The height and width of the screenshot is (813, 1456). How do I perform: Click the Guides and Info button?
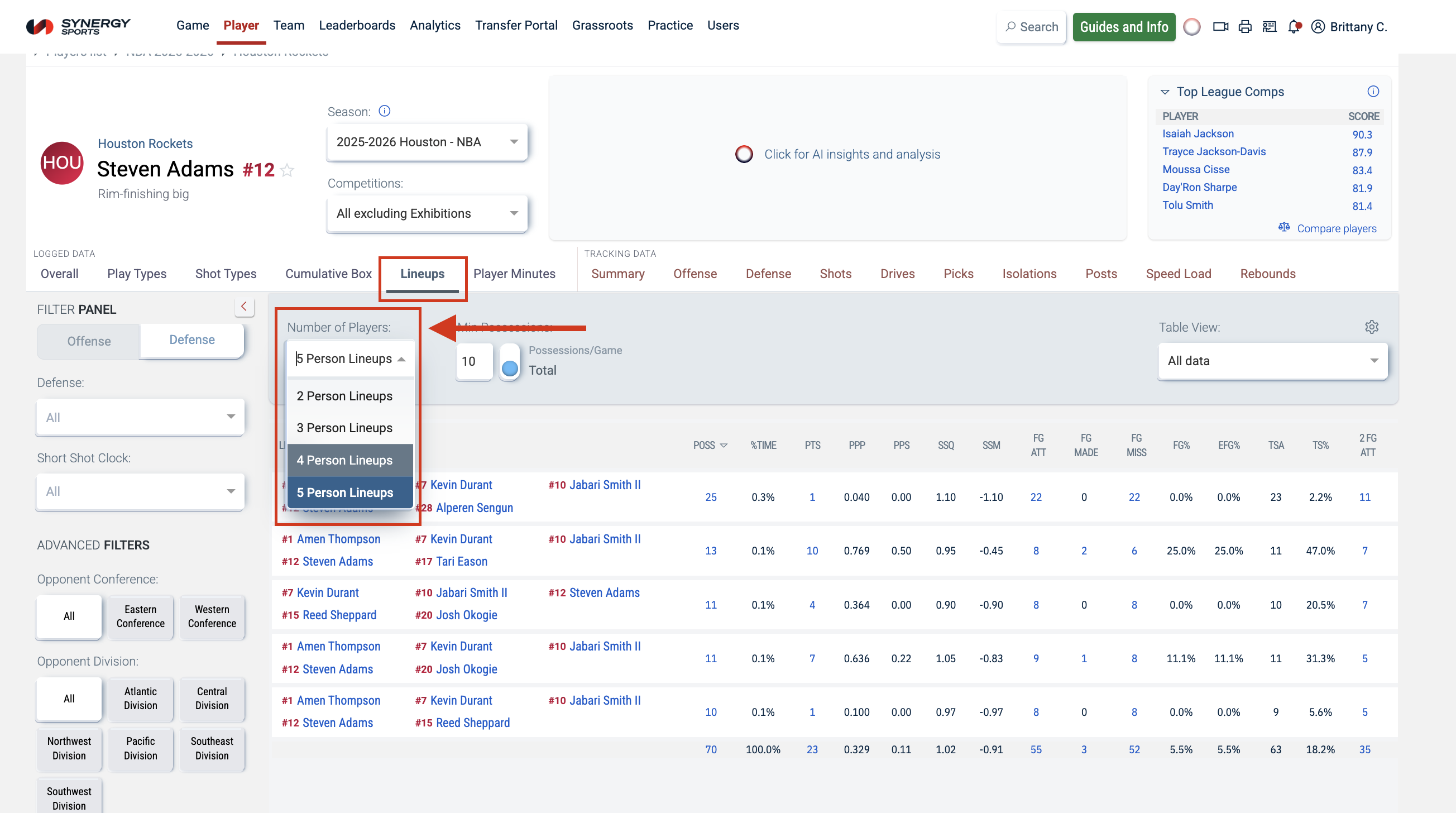click(1124, 27)
